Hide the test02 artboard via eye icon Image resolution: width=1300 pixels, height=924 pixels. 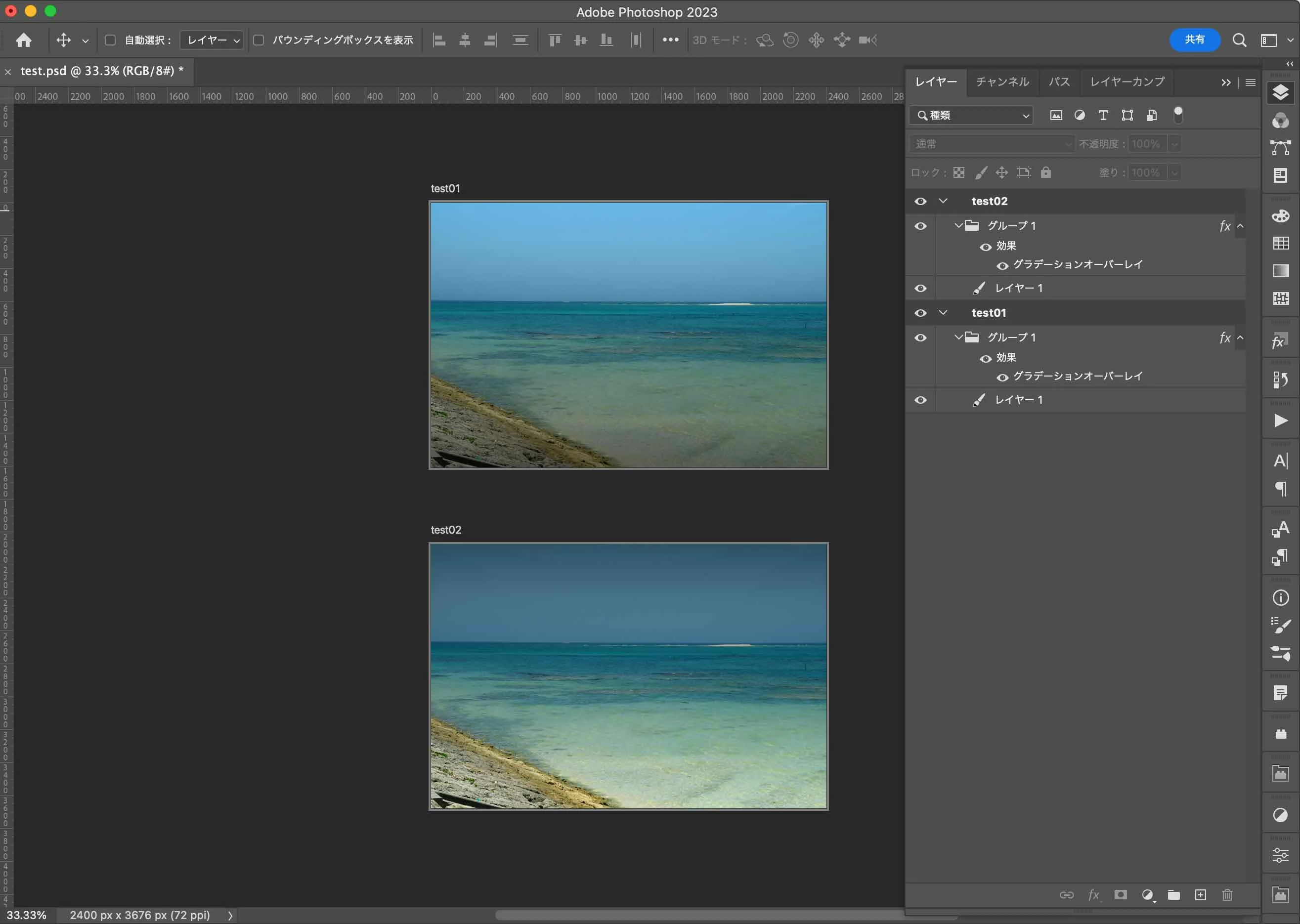click(920, 202)
